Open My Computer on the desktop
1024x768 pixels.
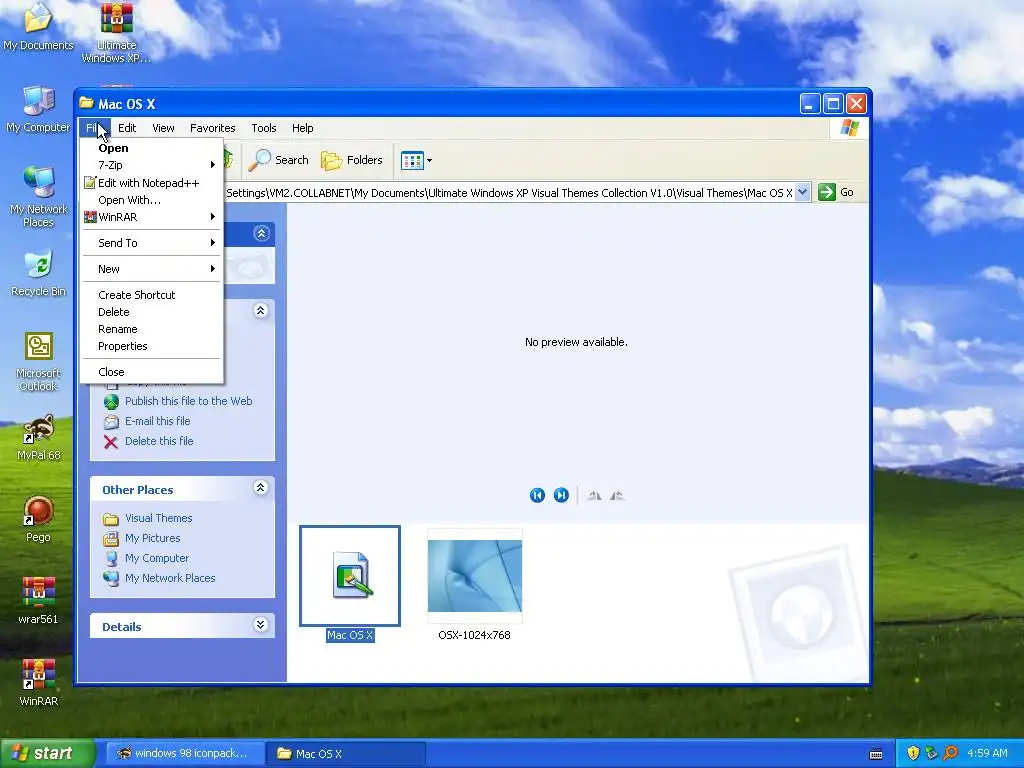click(38, 109)
